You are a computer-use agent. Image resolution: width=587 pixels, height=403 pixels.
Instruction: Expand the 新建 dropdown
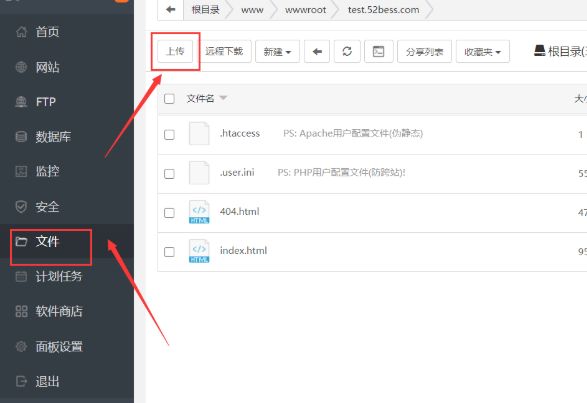277,51
